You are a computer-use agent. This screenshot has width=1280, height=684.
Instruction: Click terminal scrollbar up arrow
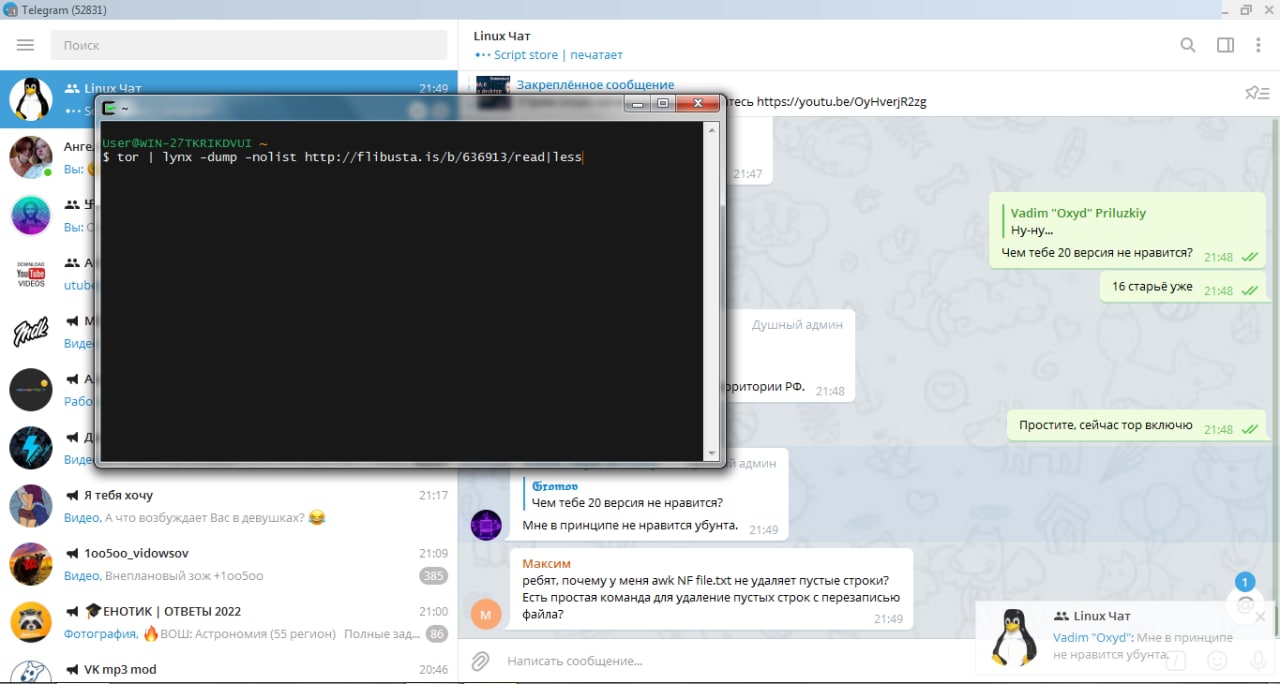tap(714, 130)
